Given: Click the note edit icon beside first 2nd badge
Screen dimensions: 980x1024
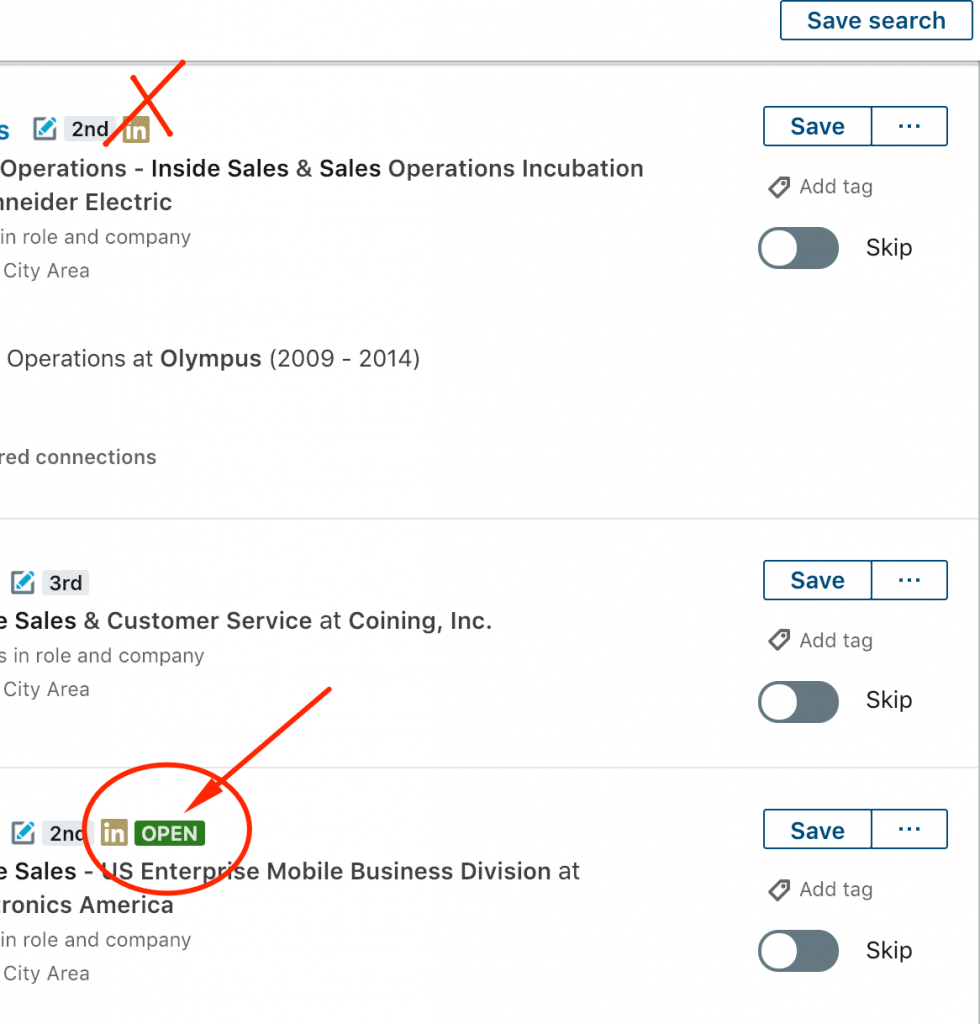Looking at the screenshot, I should [x=45, y=129].
